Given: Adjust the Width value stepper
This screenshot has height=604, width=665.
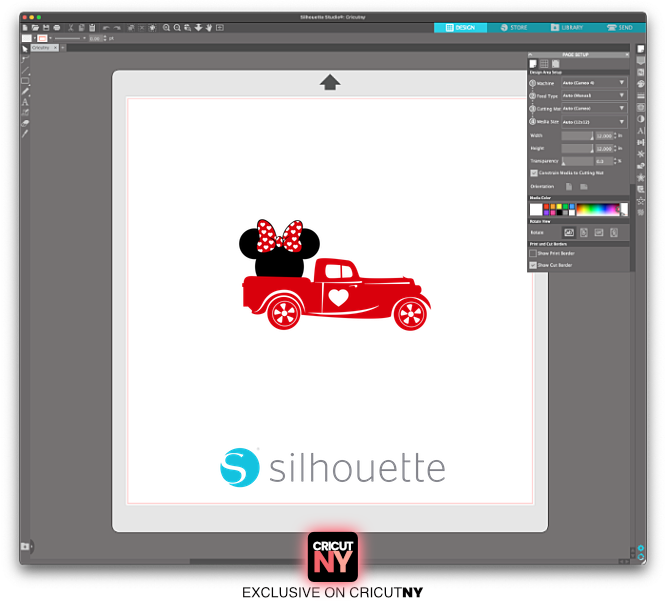Looking at the screenshot, I should tap(615, 136).
